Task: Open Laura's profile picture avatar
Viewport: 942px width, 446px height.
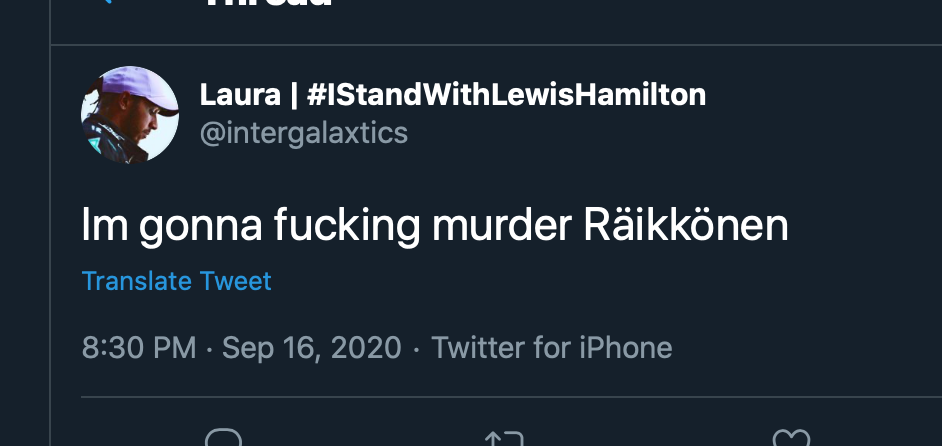Action: click(x=130, y=114)
